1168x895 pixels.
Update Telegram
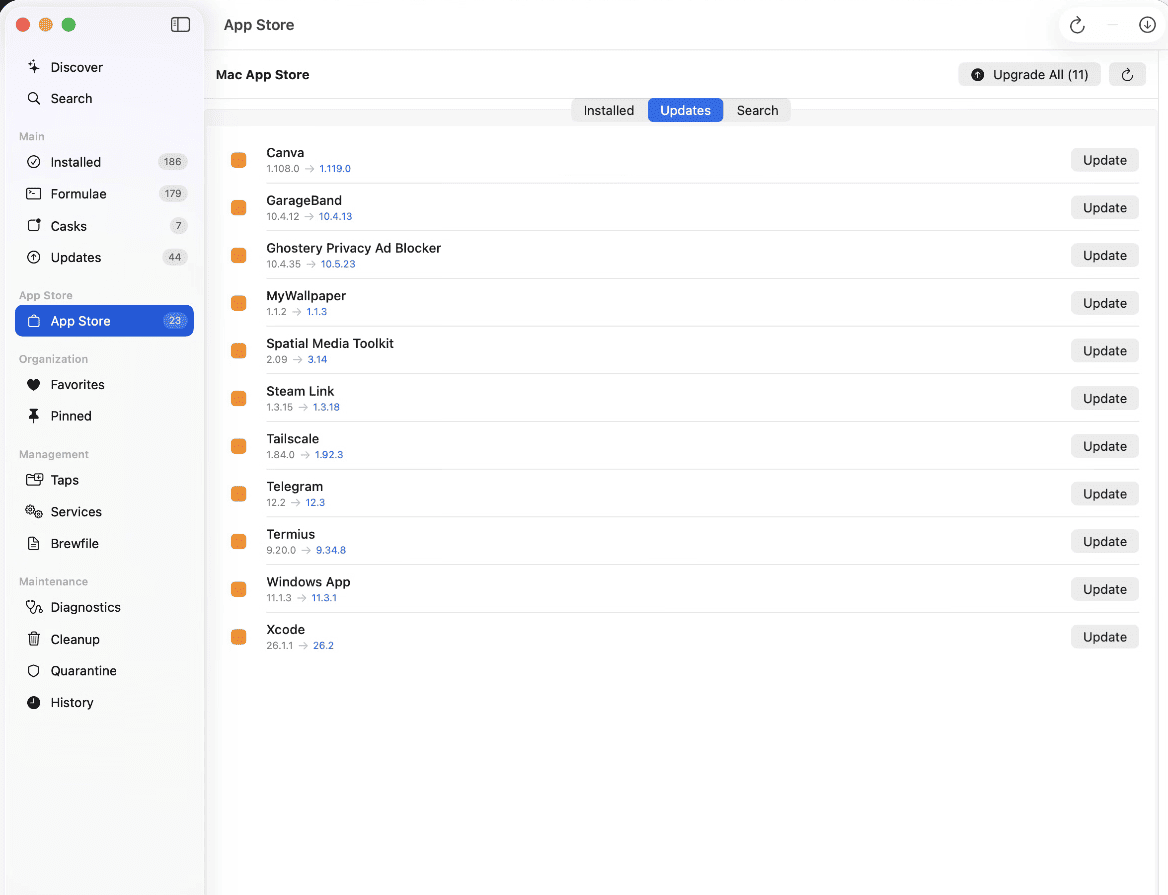coord(1105,494)
